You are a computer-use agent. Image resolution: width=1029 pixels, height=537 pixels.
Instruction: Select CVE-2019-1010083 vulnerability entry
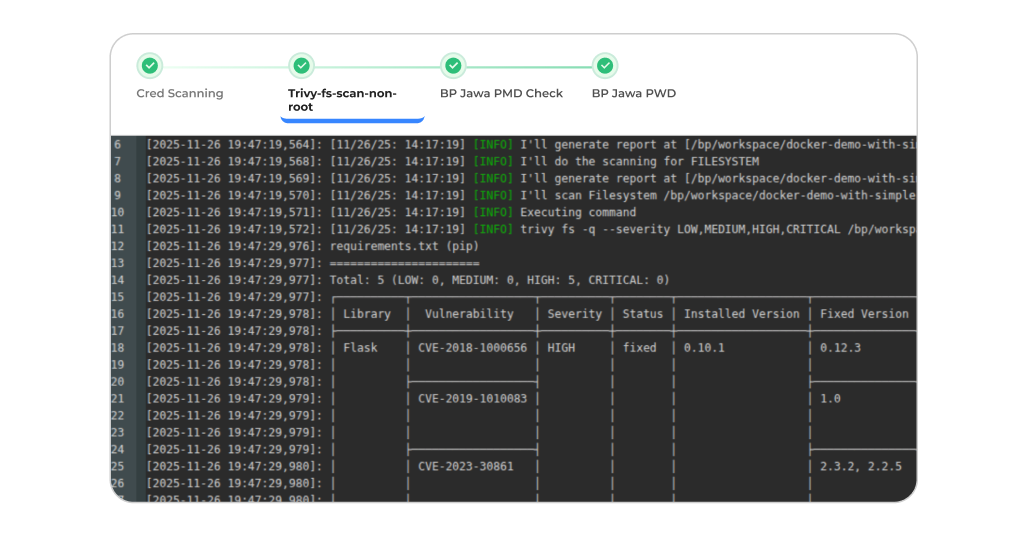[x=472, y=398]
